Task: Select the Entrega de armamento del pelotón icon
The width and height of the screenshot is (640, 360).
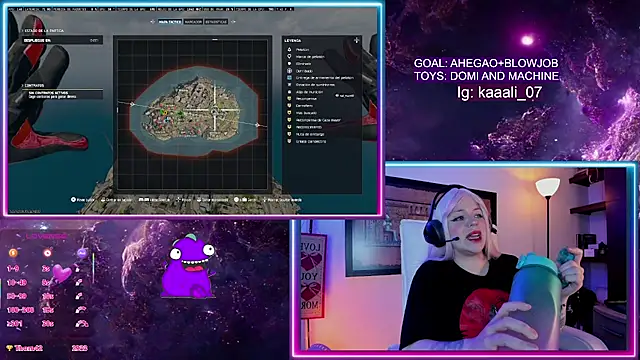Action: 289,78
